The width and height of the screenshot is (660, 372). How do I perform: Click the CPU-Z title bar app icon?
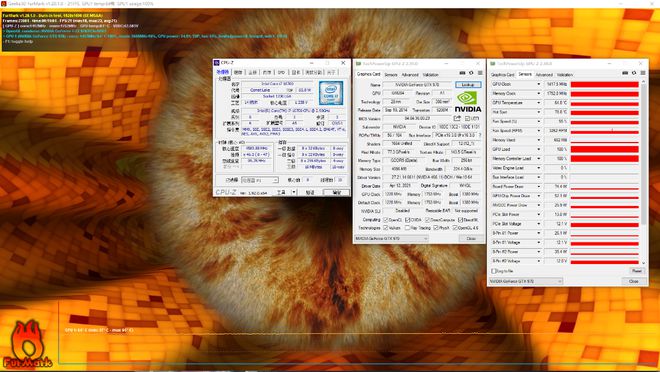(x=217, y=63)
